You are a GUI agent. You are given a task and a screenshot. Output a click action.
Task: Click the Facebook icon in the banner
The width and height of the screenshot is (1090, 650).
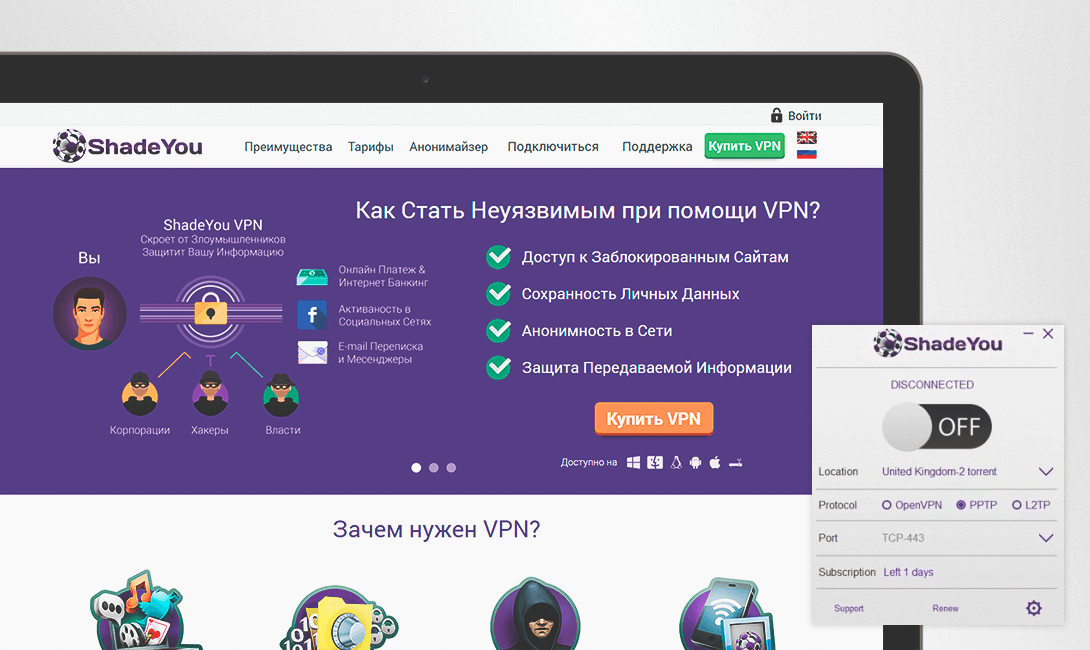[x=312, y=315]
